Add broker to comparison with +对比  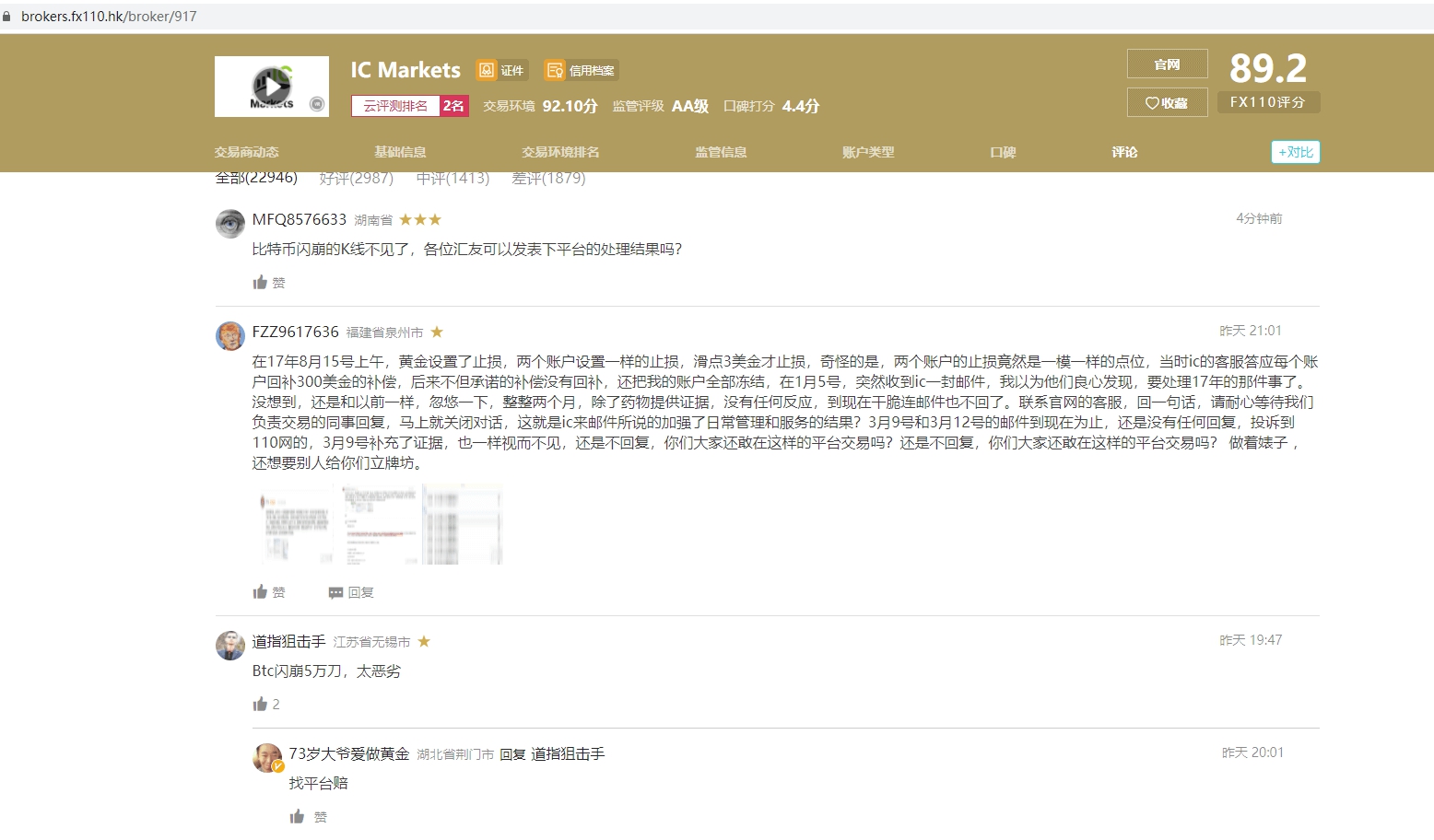1296,152
